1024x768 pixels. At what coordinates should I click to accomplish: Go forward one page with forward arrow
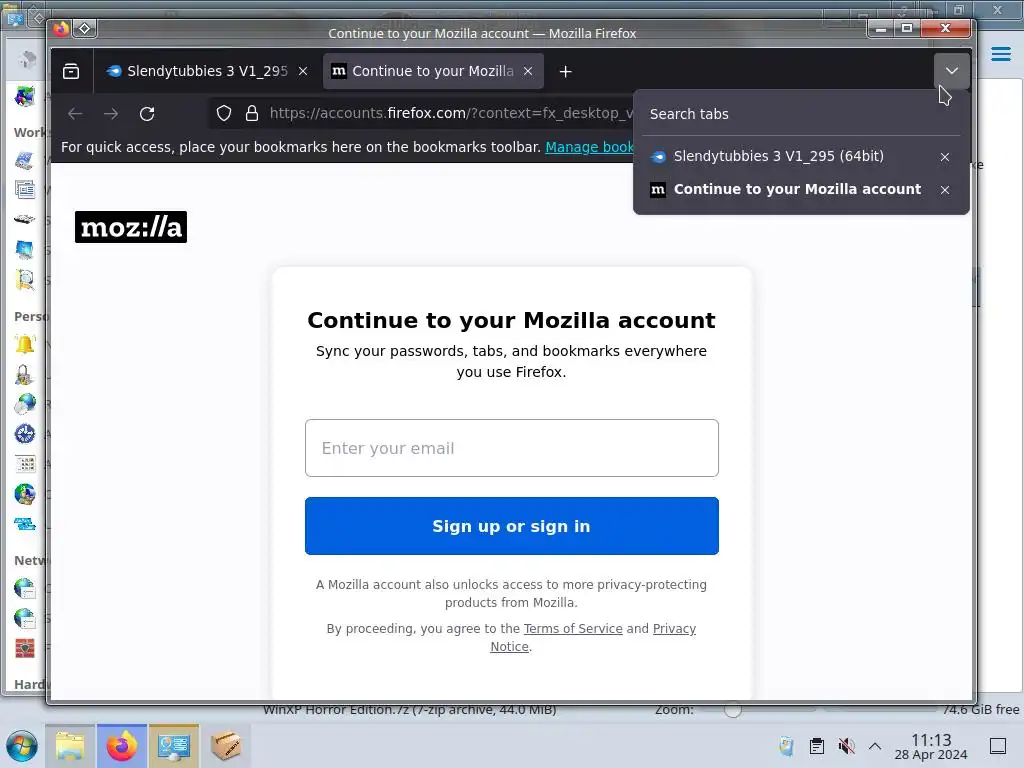click(111, 114)
